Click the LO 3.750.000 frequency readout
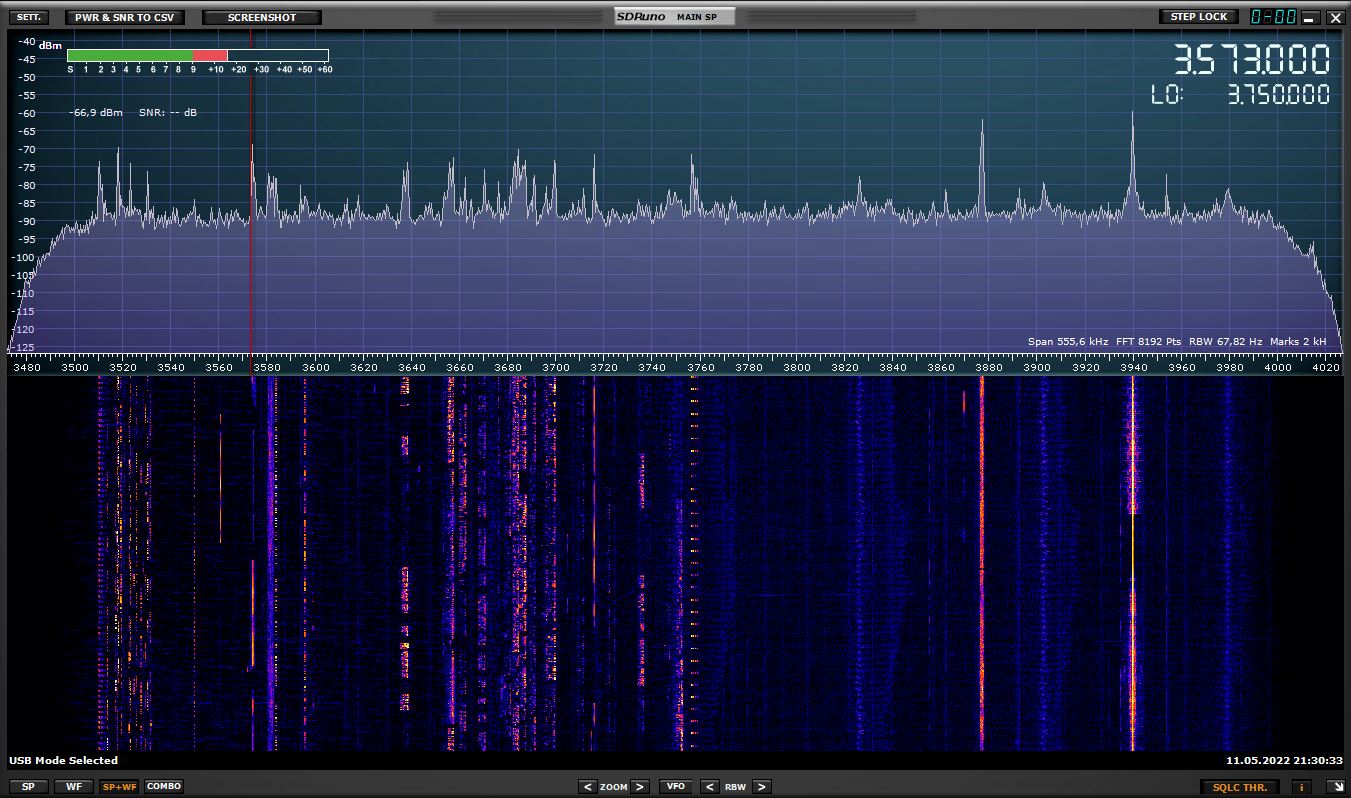This screenshot has height=798, width=1351. coord(1241,95)
